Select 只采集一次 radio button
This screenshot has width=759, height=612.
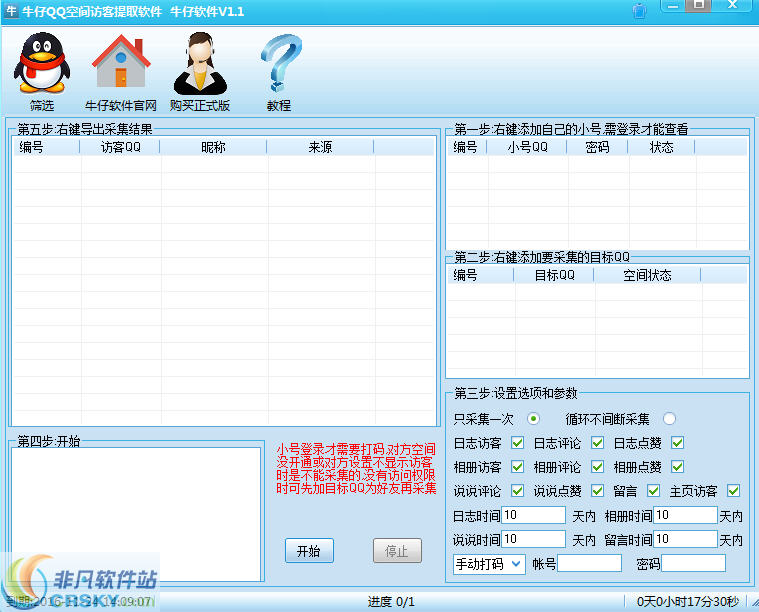(533, 419)
